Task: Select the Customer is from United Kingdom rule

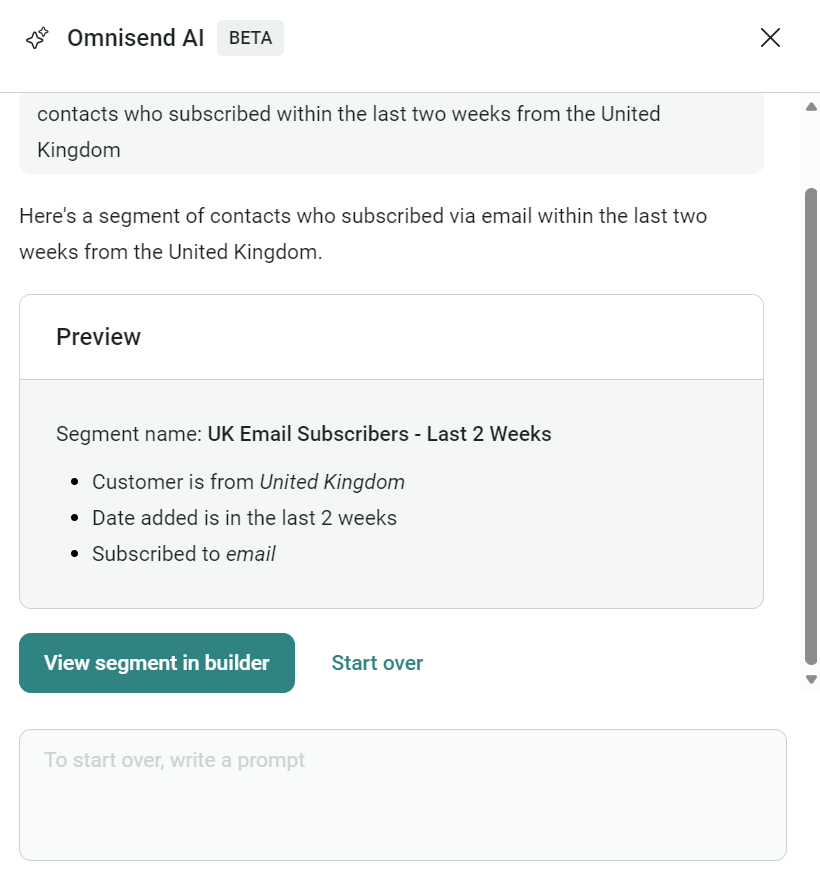Action: 247,481
